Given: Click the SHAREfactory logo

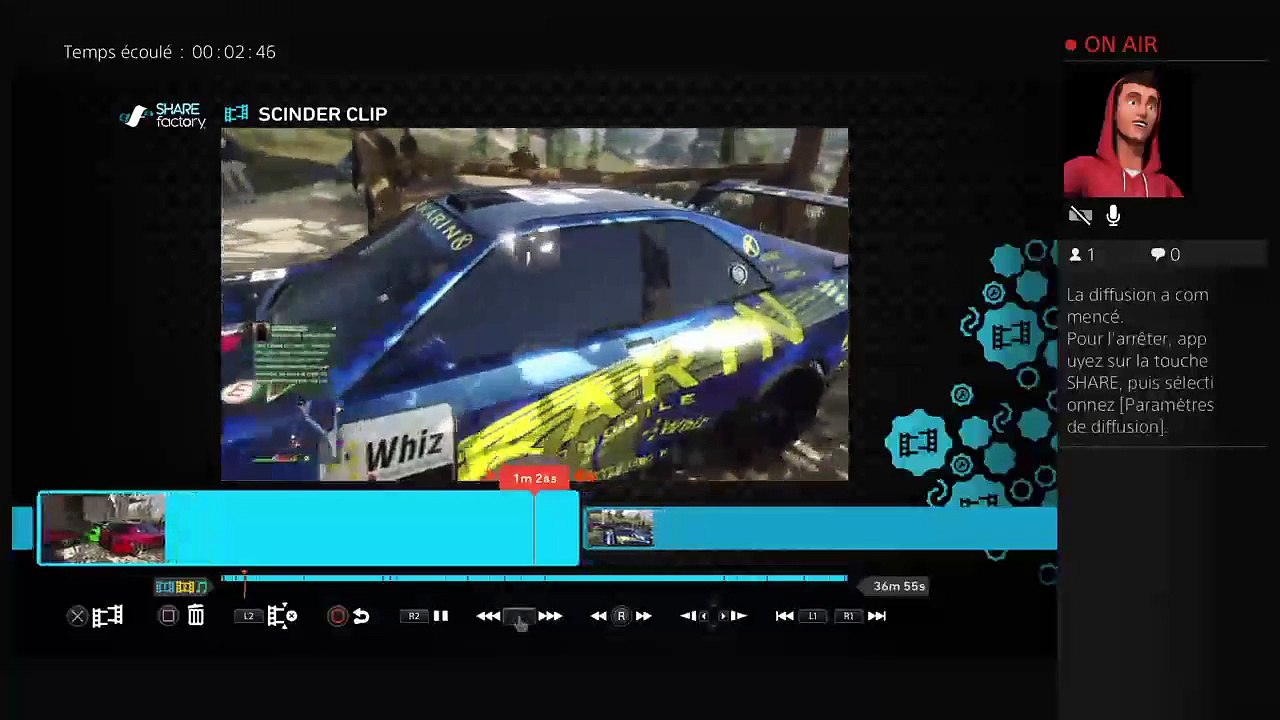Looking at the screenshot, I should (163, 116).
